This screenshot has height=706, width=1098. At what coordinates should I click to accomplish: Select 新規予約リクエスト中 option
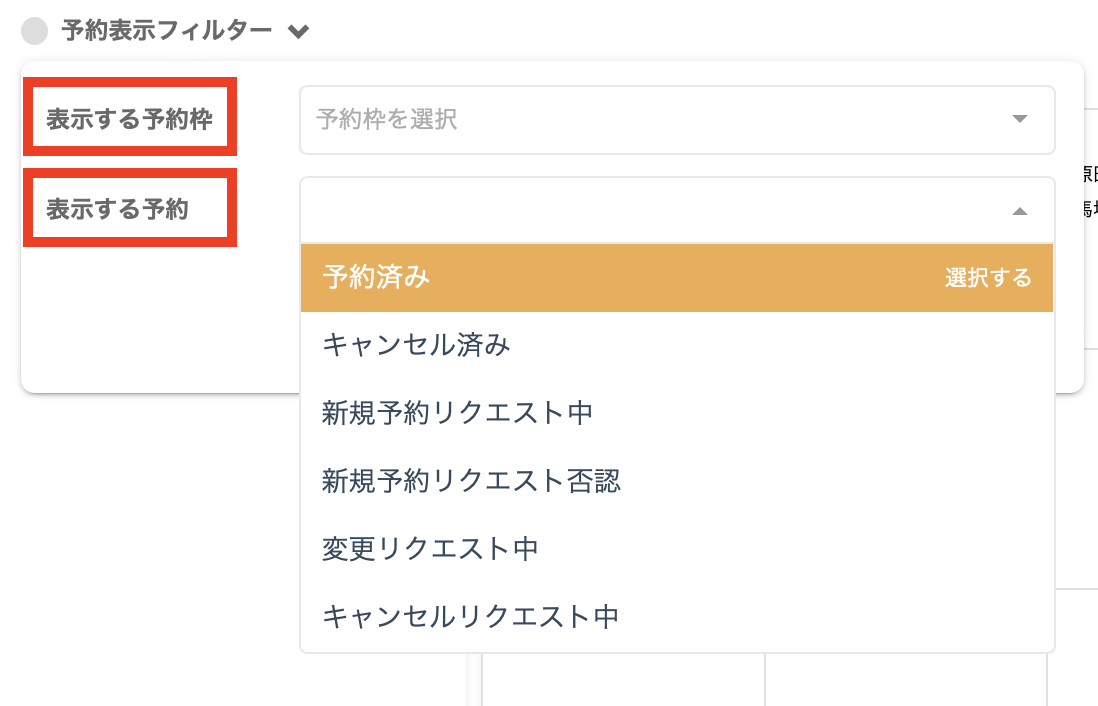click(458, 412)
